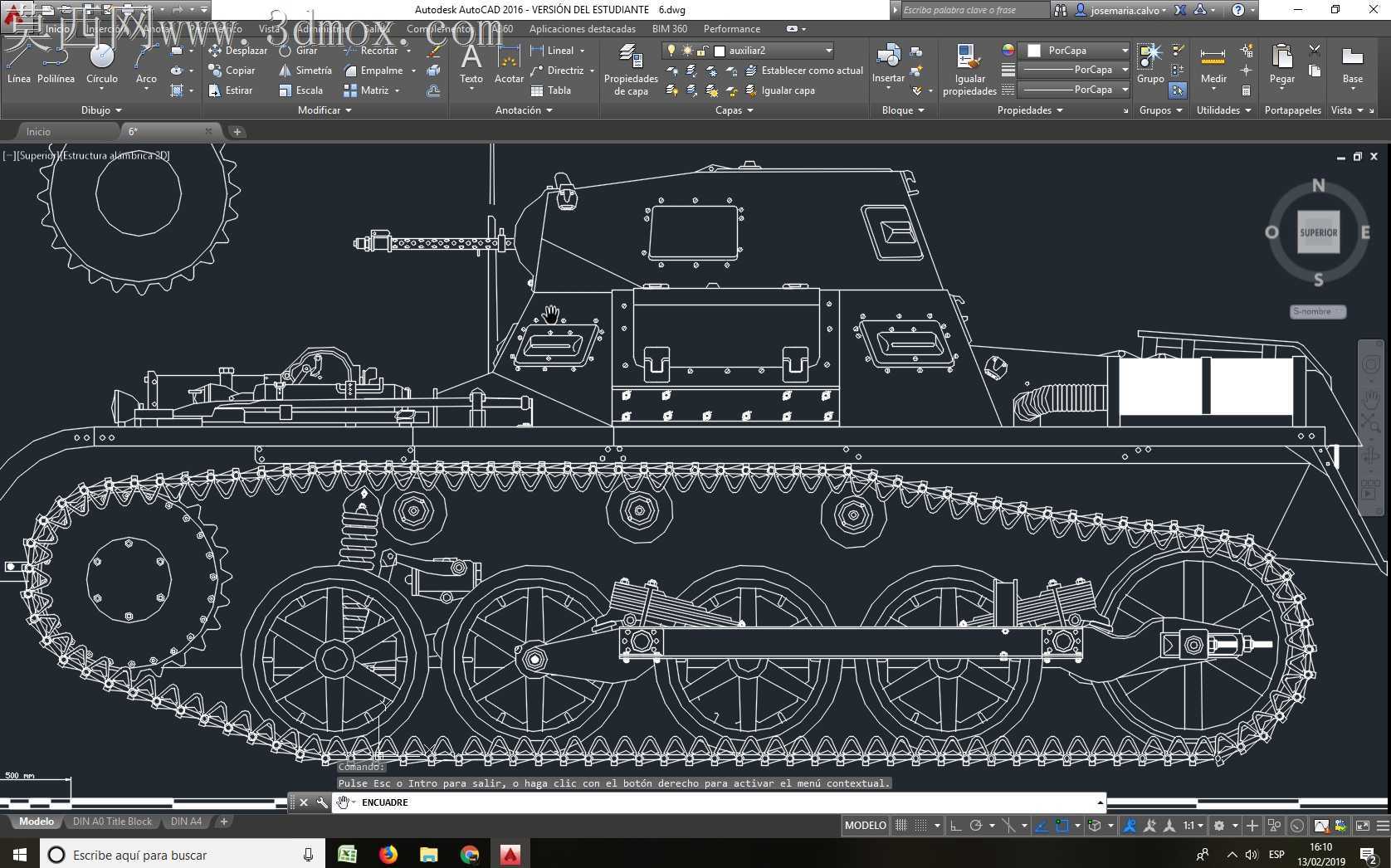1391x868 pixels.
Task: Select Igualar propiedades tool
Action: coord(969,70)
